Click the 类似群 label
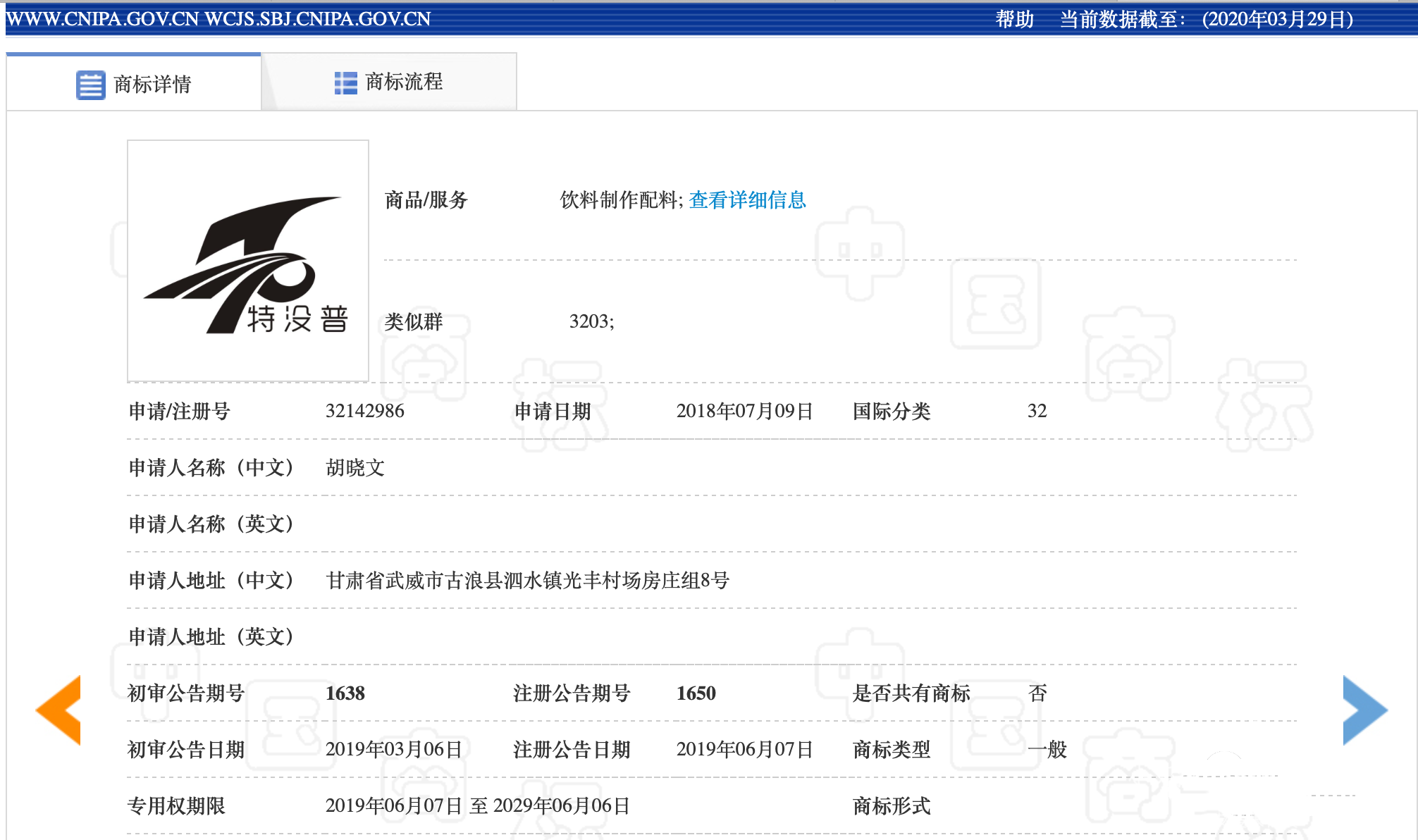Screen dimensions: 1418x840 click(x=414, y=321)
